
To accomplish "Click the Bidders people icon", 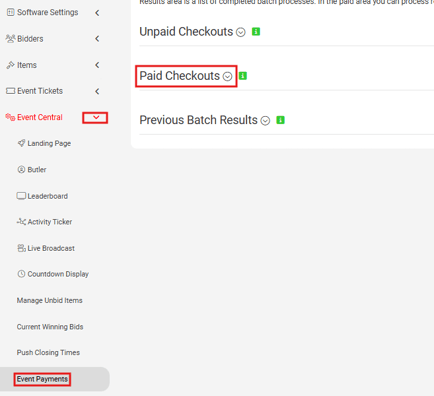I will tap(10, 39).
